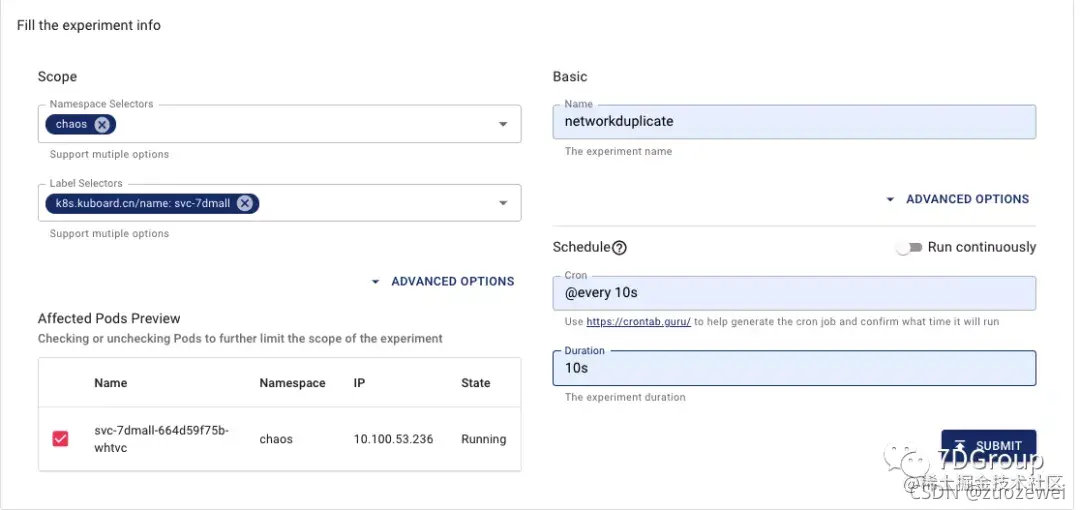The height and width of the screenshot is (510, 1080).
Task: Uncheck the svc-7dmall pod checkbox
Action: click(x=60, y=439)
